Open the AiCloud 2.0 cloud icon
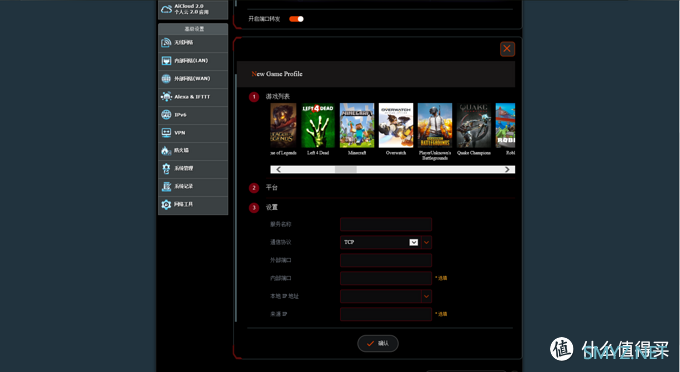Viewport: 680px width, 372px height. click(x=167, y=9)
